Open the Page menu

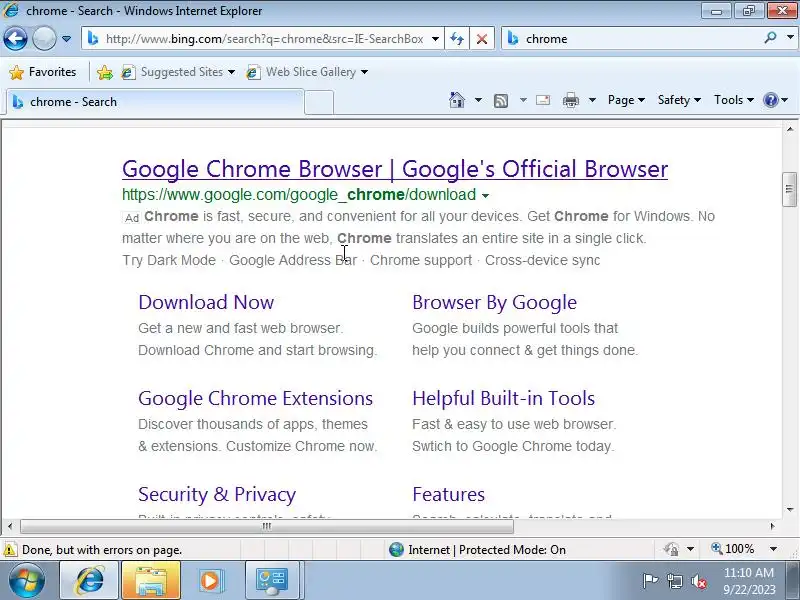click(x=626, y=100)
